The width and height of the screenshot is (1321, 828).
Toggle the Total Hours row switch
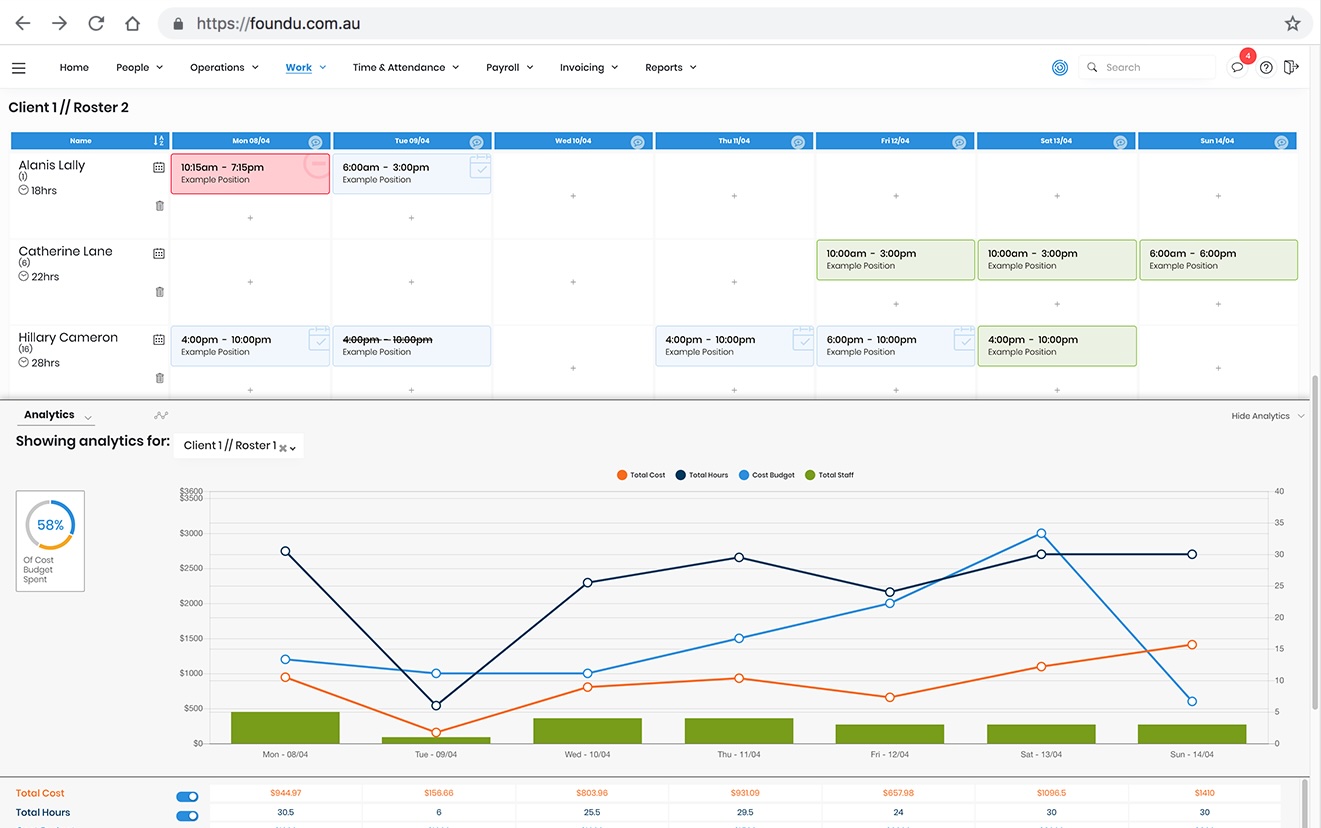pyautogui.click(x=187, y=816)
